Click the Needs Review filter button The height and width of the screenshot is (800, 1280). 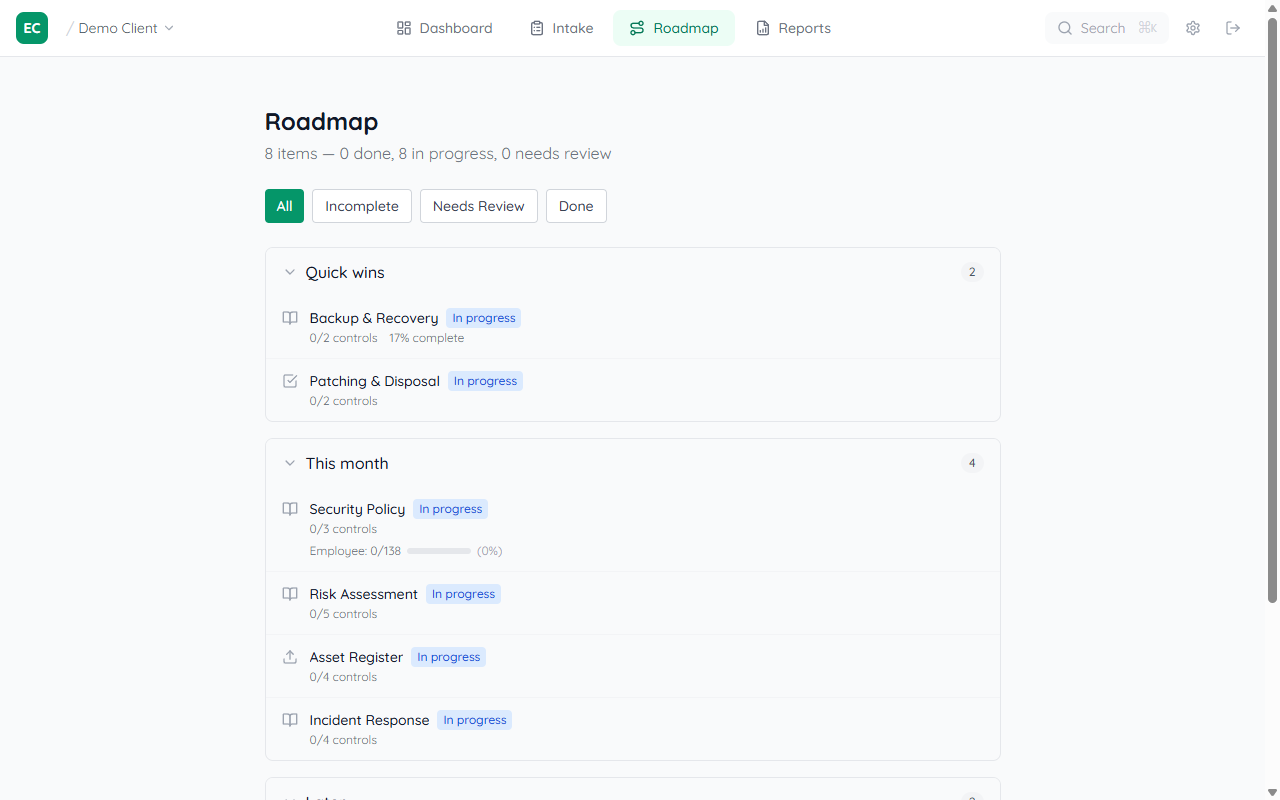coord(478,206)
